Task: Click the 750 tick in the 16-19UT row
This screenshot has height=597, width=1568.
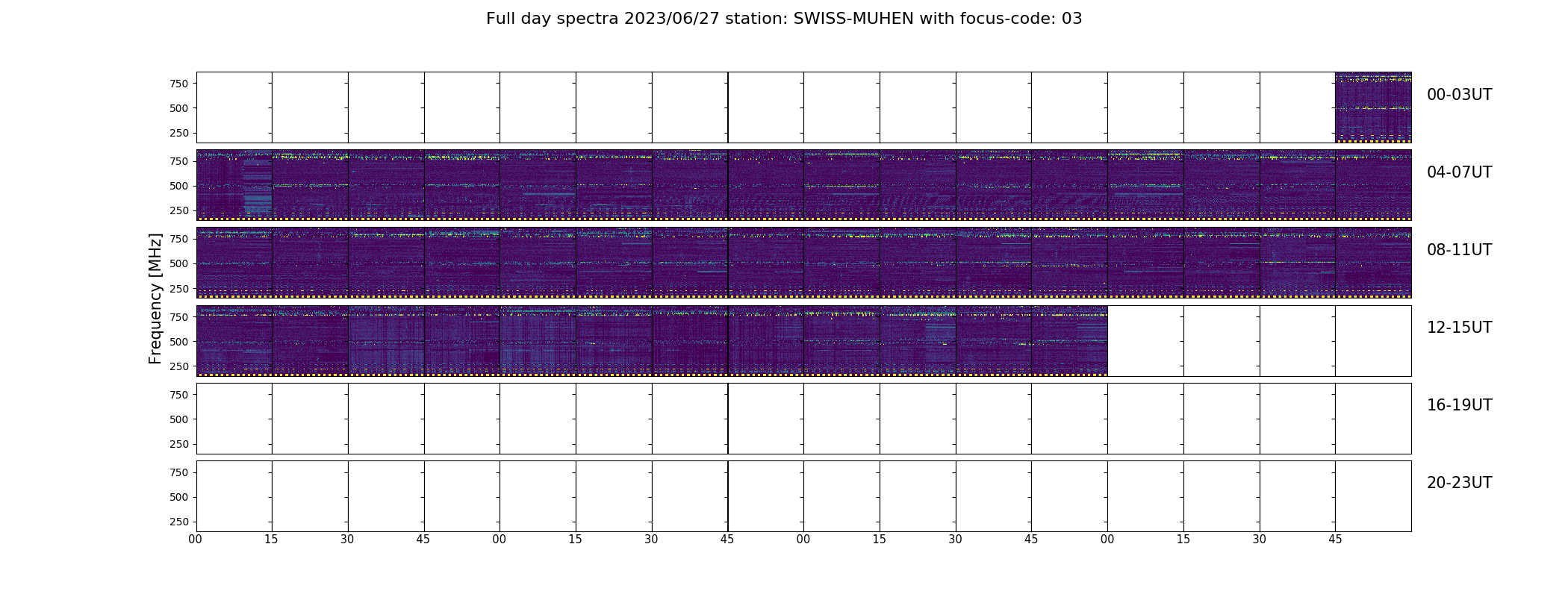Action: [x=178, y=395]
